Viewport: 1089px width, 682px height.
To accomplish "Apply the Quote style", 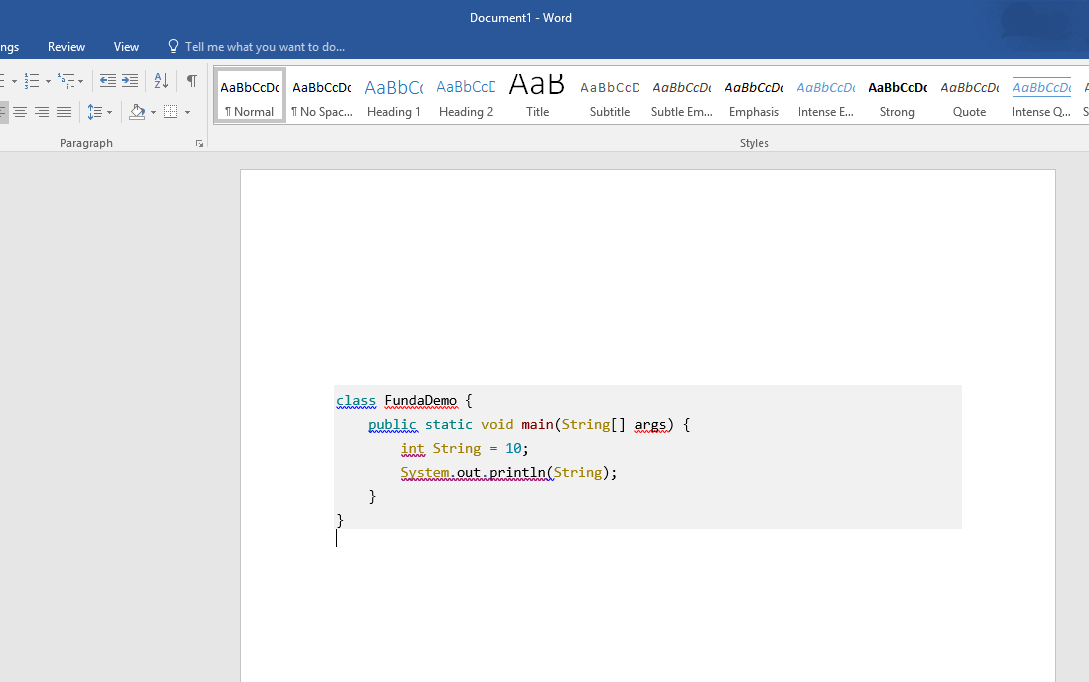I will (x=970, y=97).
